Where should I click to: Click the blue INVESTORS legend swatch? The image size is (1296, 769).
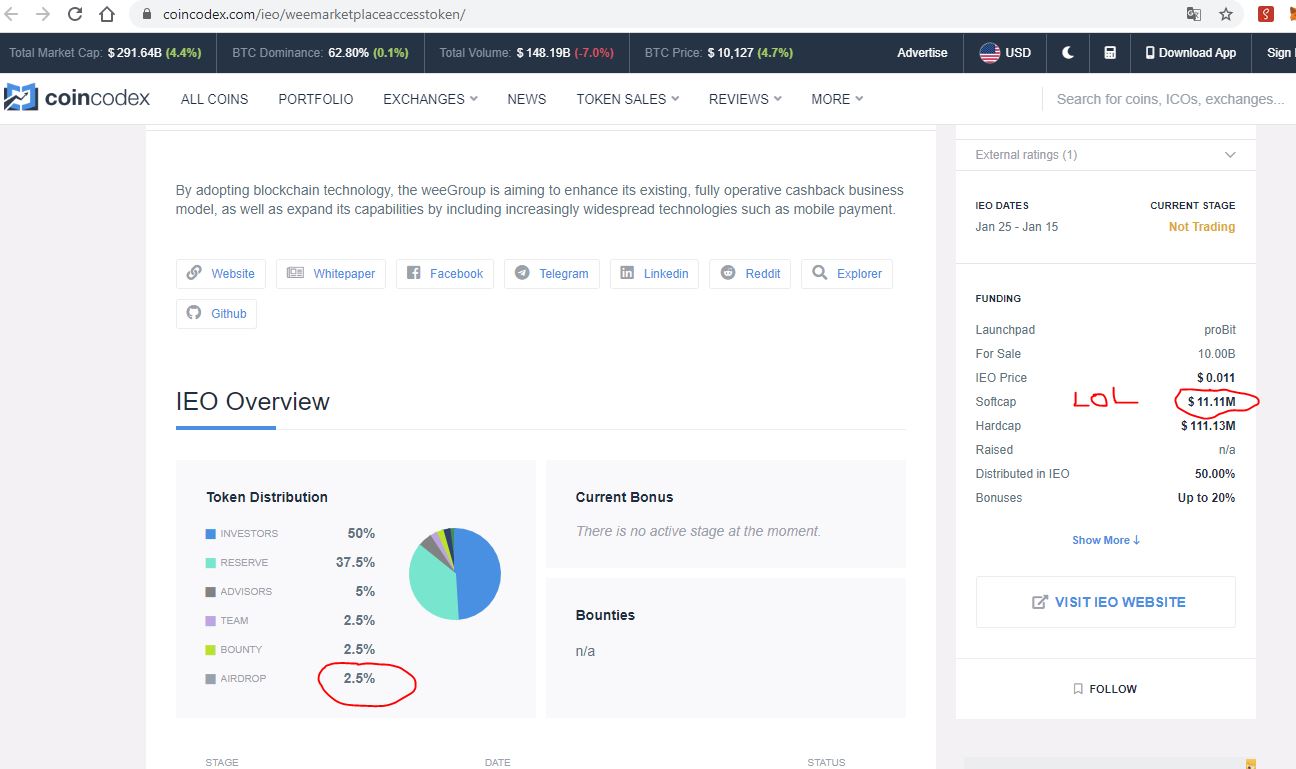(210, 534)
